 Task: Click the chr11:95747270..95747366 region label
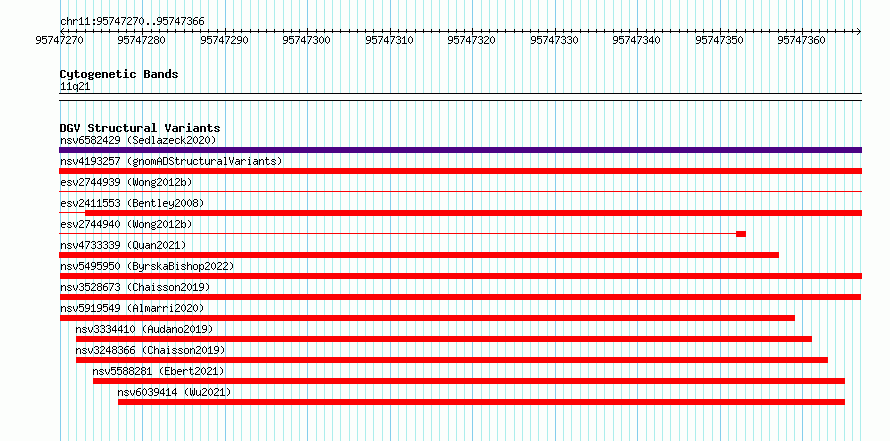[132, 22]
